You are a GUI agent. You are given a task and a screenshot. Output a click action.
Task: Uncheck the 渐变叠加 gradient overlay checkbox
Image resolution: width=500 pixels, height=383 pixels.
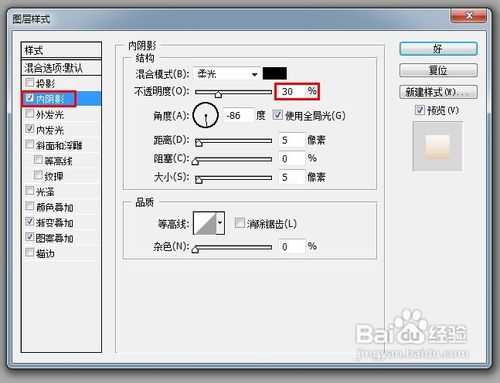(30, 221)
